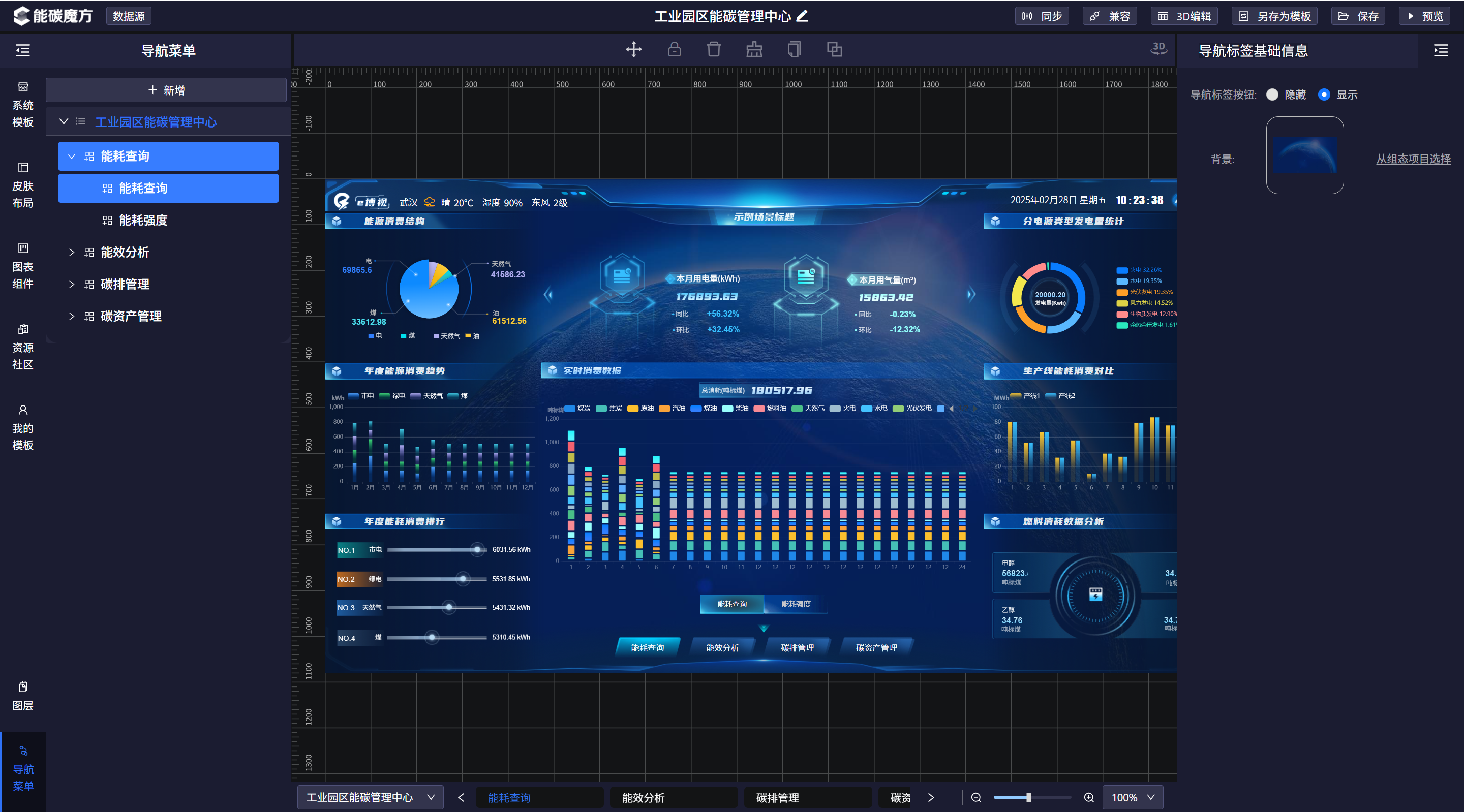Open the 工业园区能碳管理中心 page dropdown

[x=370, y=797]
